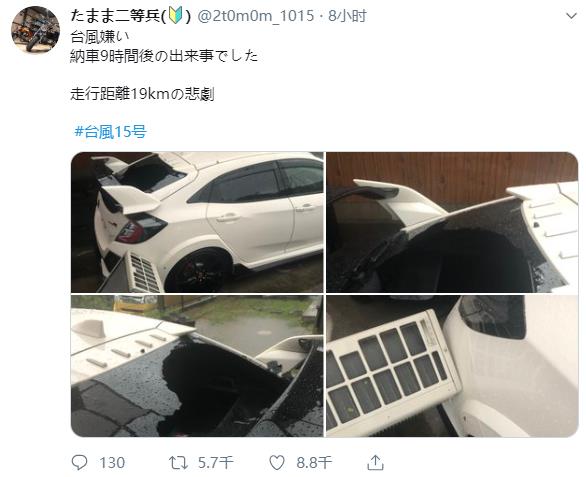
Task: Open the tweet permalink via 8小时 timestamp
Action: [348, 16]
